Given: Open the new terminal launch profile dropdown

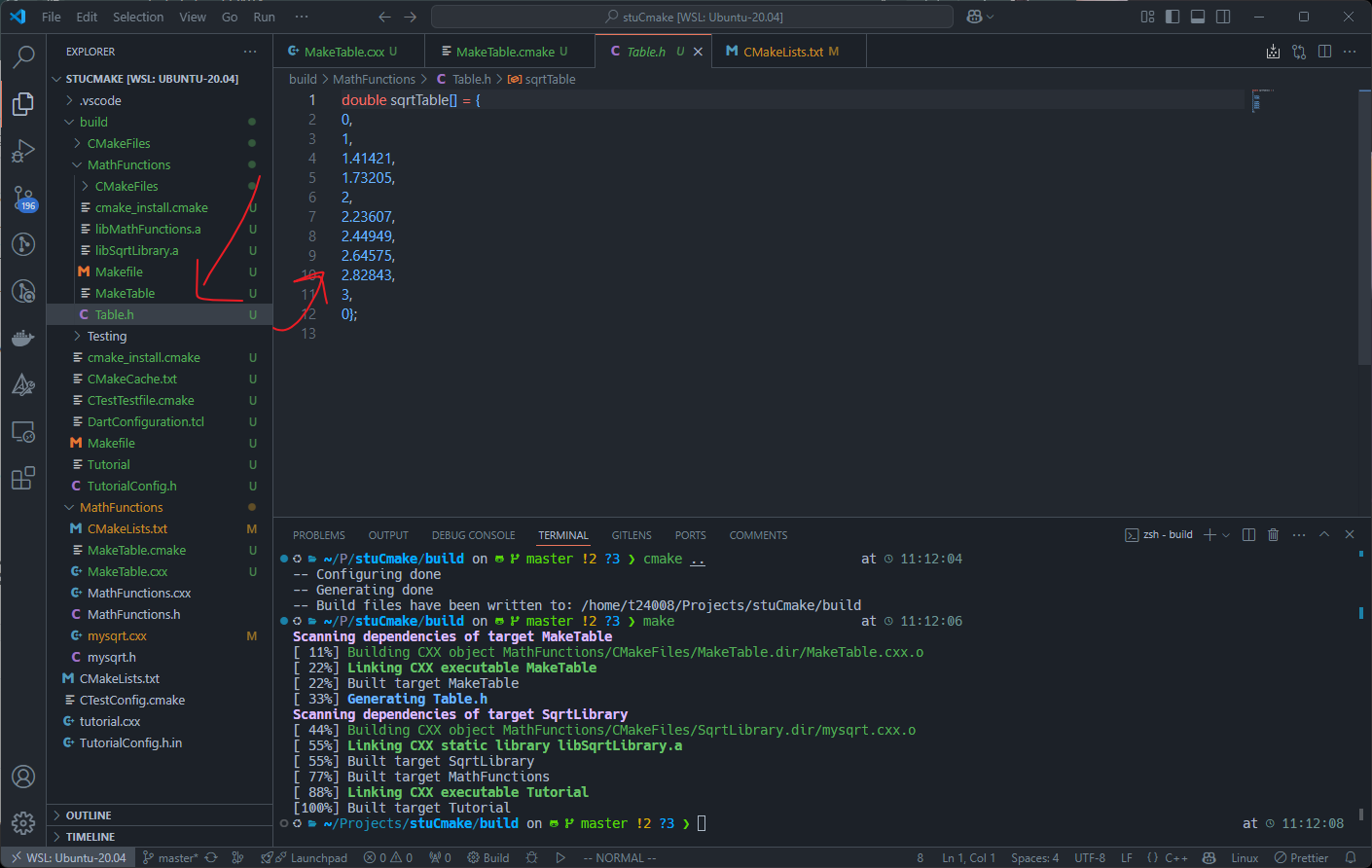Looking at the screenshot, I should (x=1226, y=535).
